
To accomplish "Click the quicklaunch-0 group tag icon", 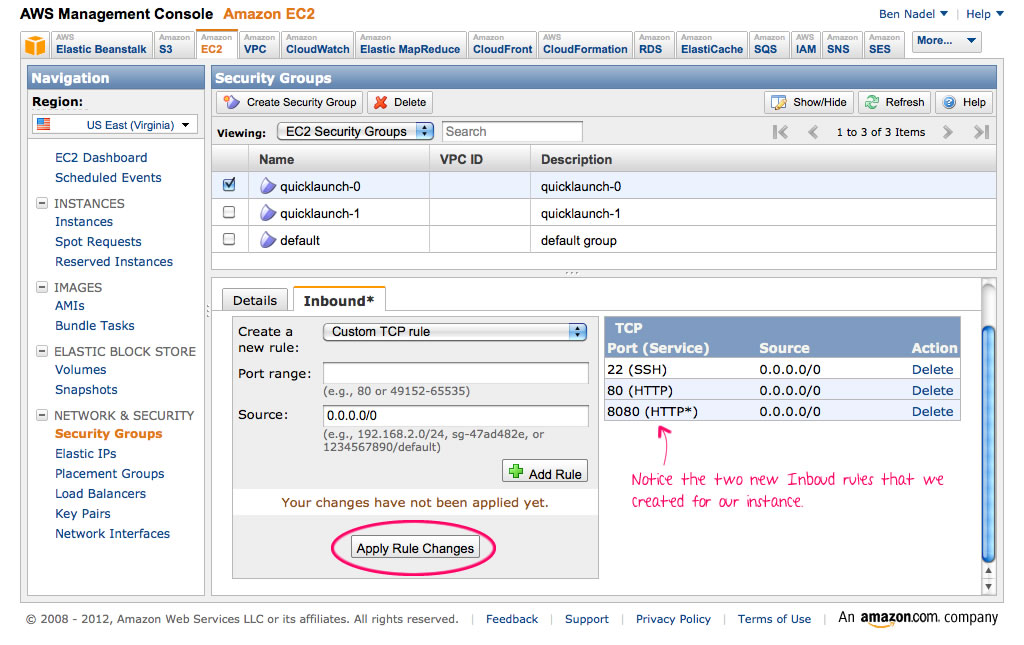I will pos(268,186).
